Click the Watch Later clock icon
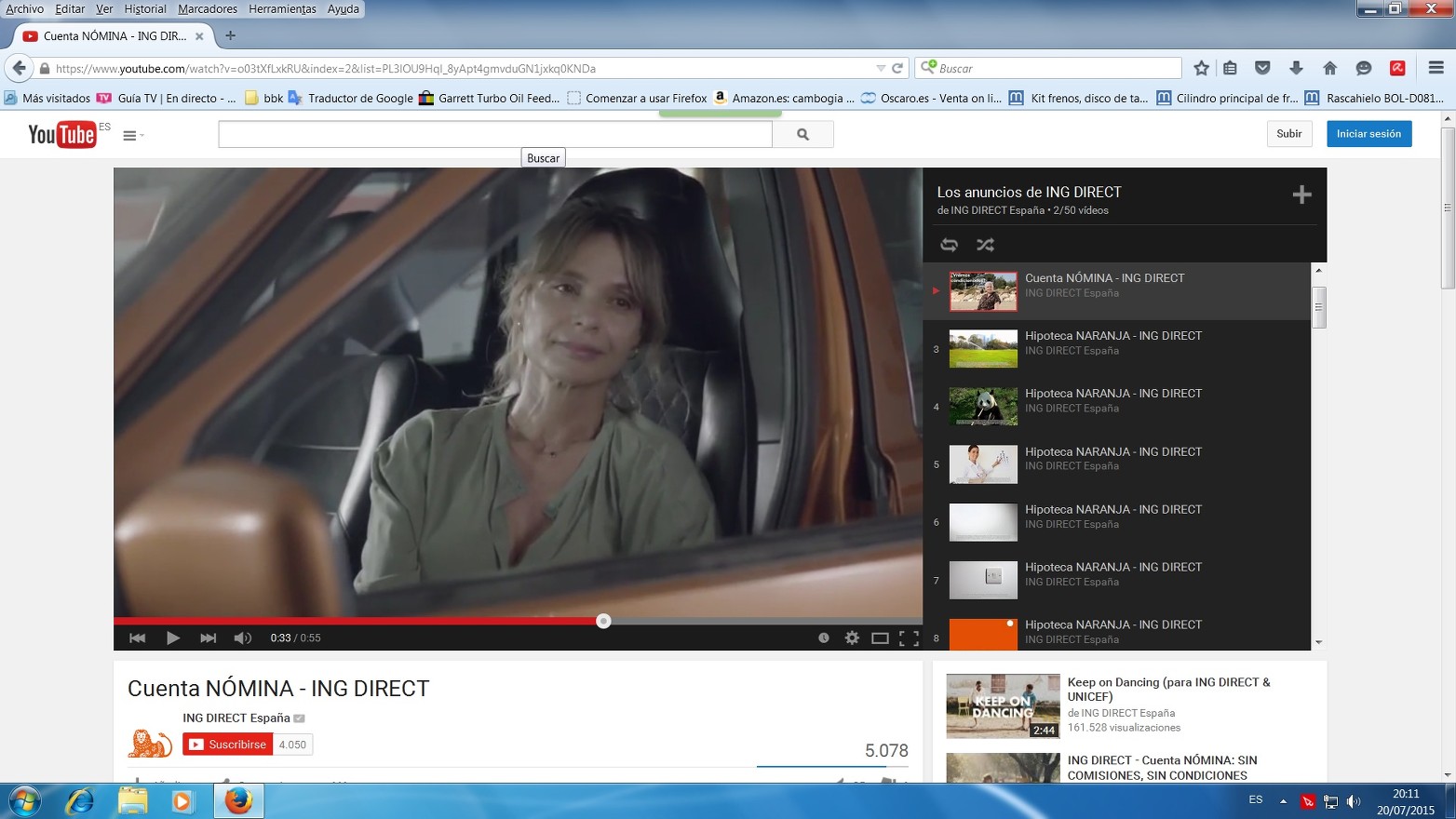The width and height of the screenshot is (1456, 819). pyautogui.click(x=824, y=638)
